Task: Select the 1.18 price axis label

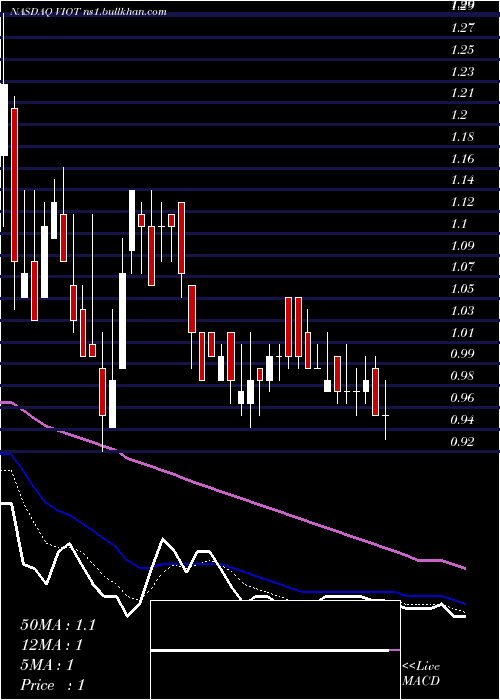Action: click(462, 137)
